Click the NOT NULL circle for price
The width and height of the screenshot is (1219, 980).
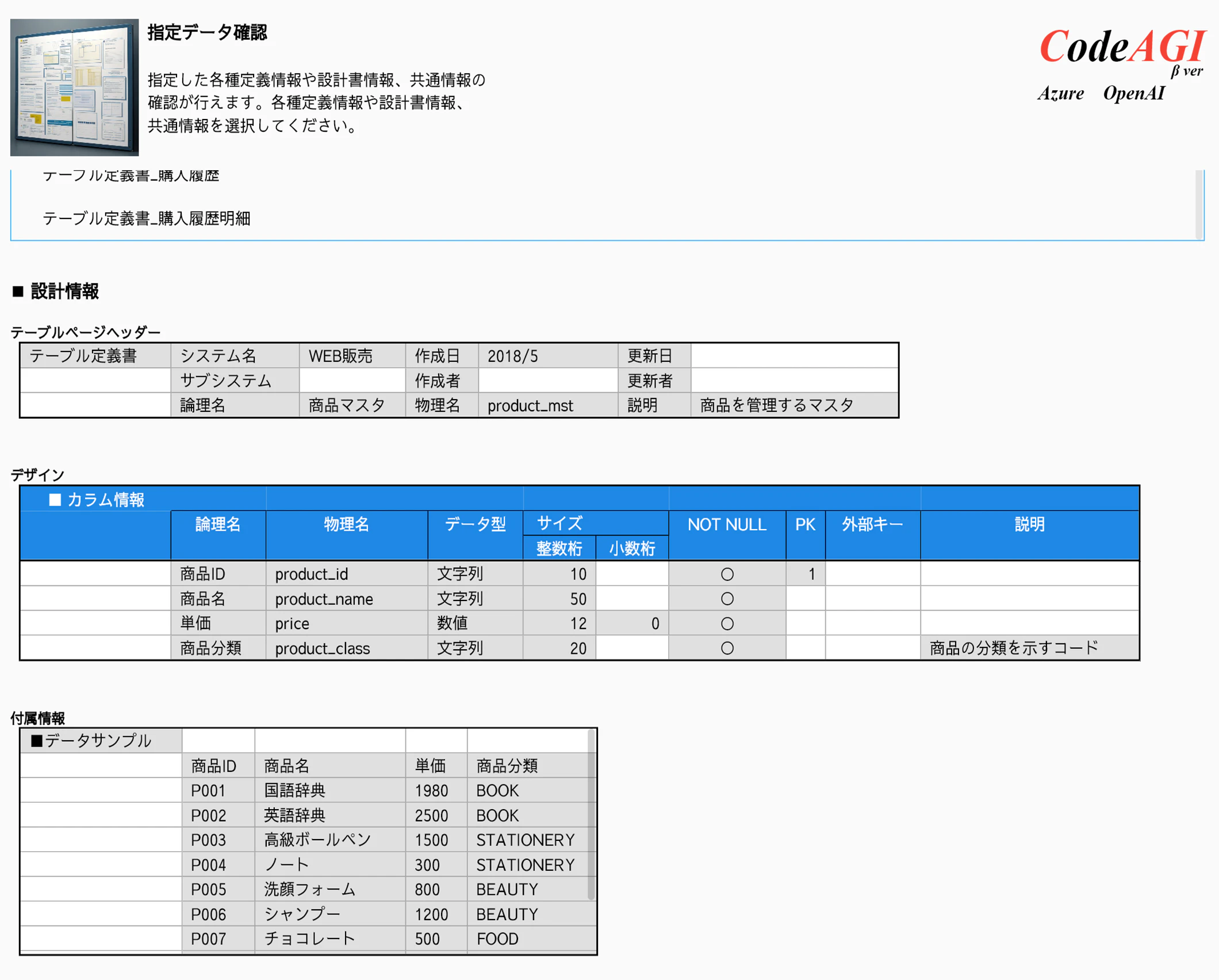(727, 623)
